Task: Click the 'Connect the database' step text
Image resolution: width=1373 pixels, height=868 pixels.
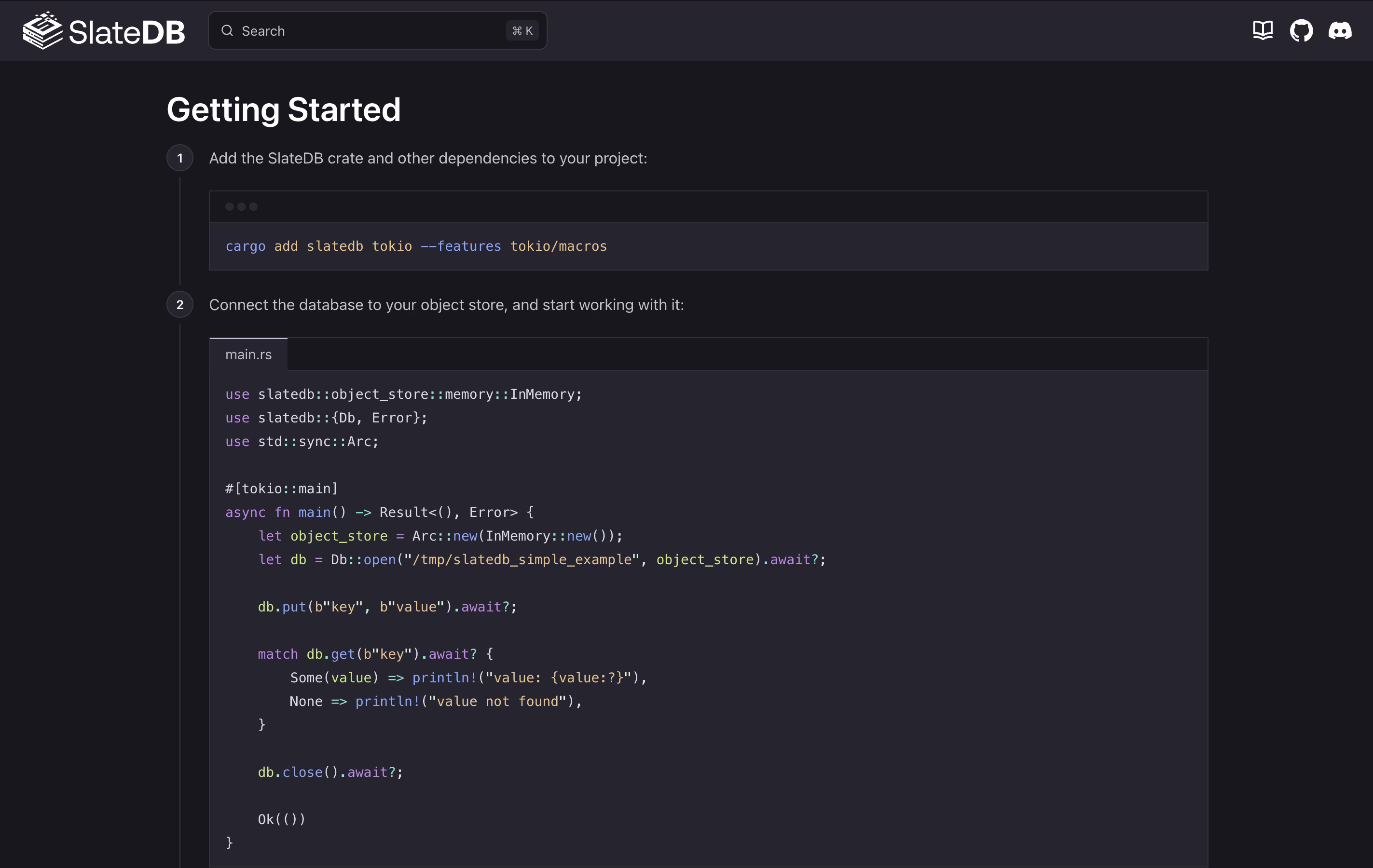Action: click(446, 305)
